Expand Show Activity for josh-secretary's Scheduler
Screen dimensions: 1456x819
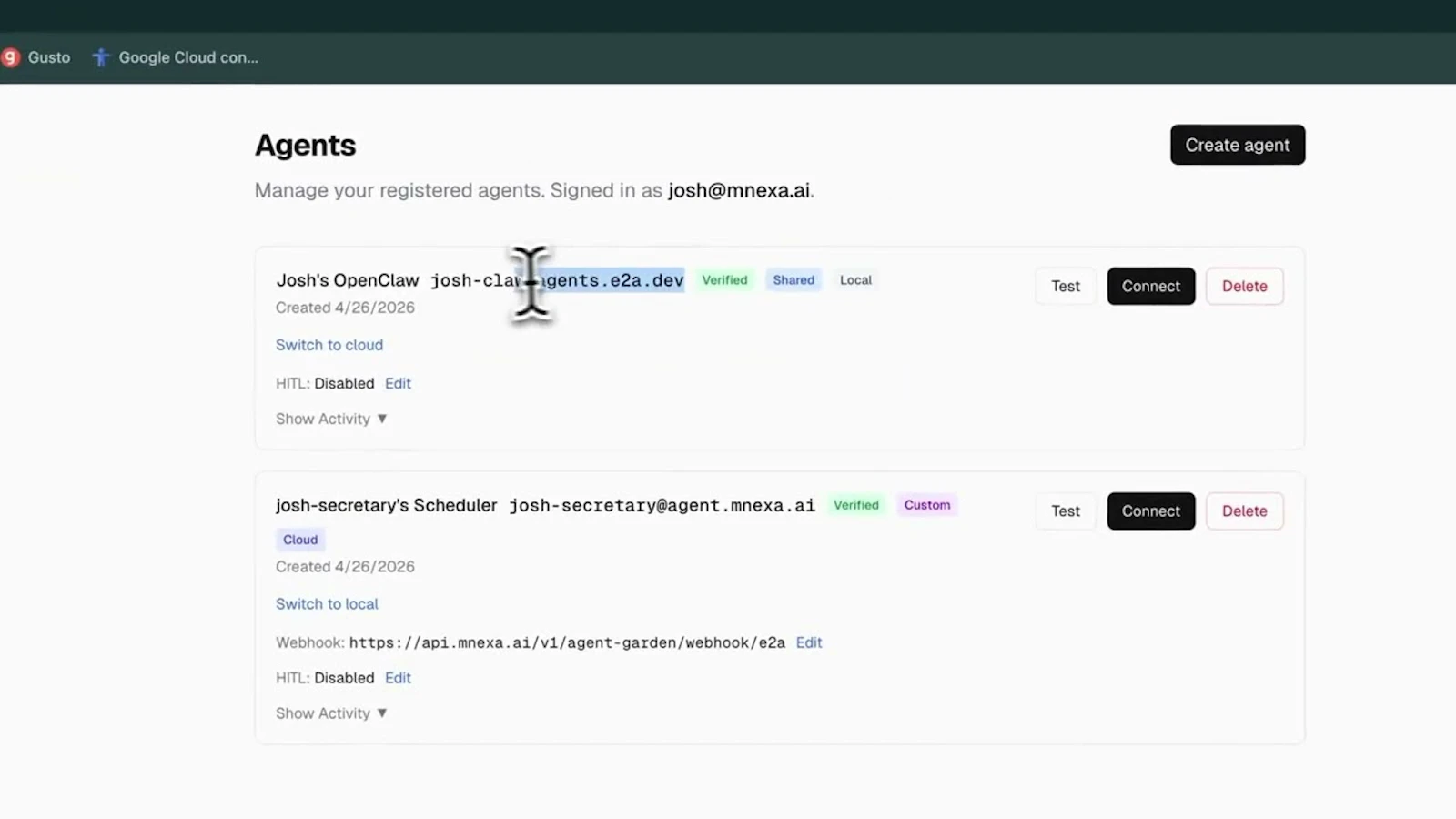pos(331,713)
